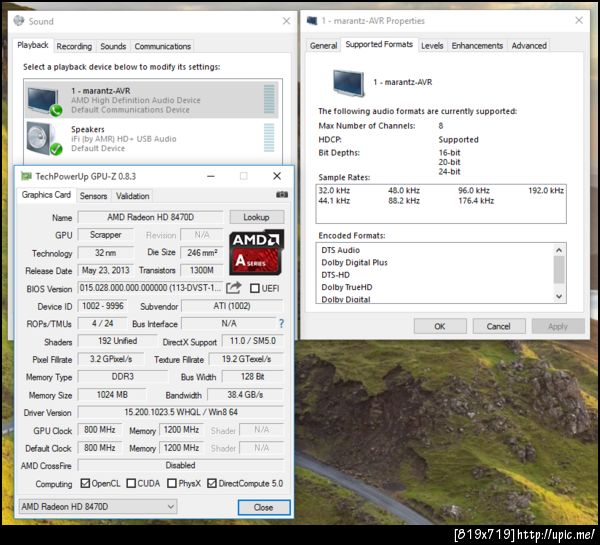Screen dimensions: 600x545
Task: Click the Device ID 1002 - 9996 field
Action: coord(103,306)
